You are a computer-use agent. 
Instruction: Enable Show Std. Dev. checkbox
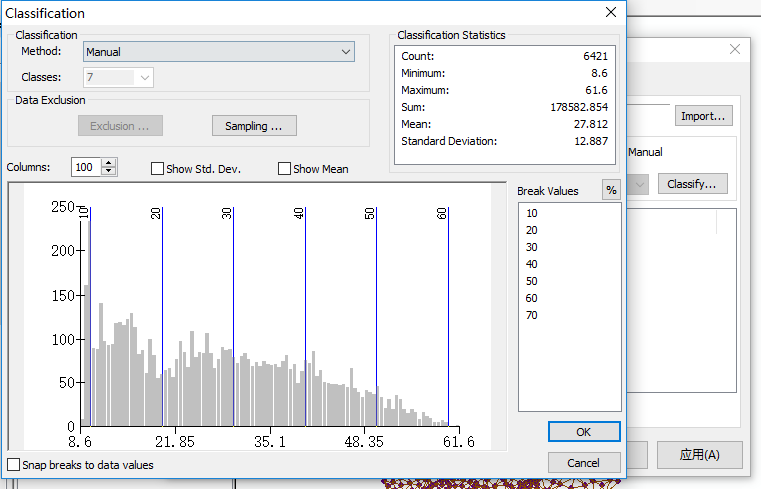click(x=157, y=169)
